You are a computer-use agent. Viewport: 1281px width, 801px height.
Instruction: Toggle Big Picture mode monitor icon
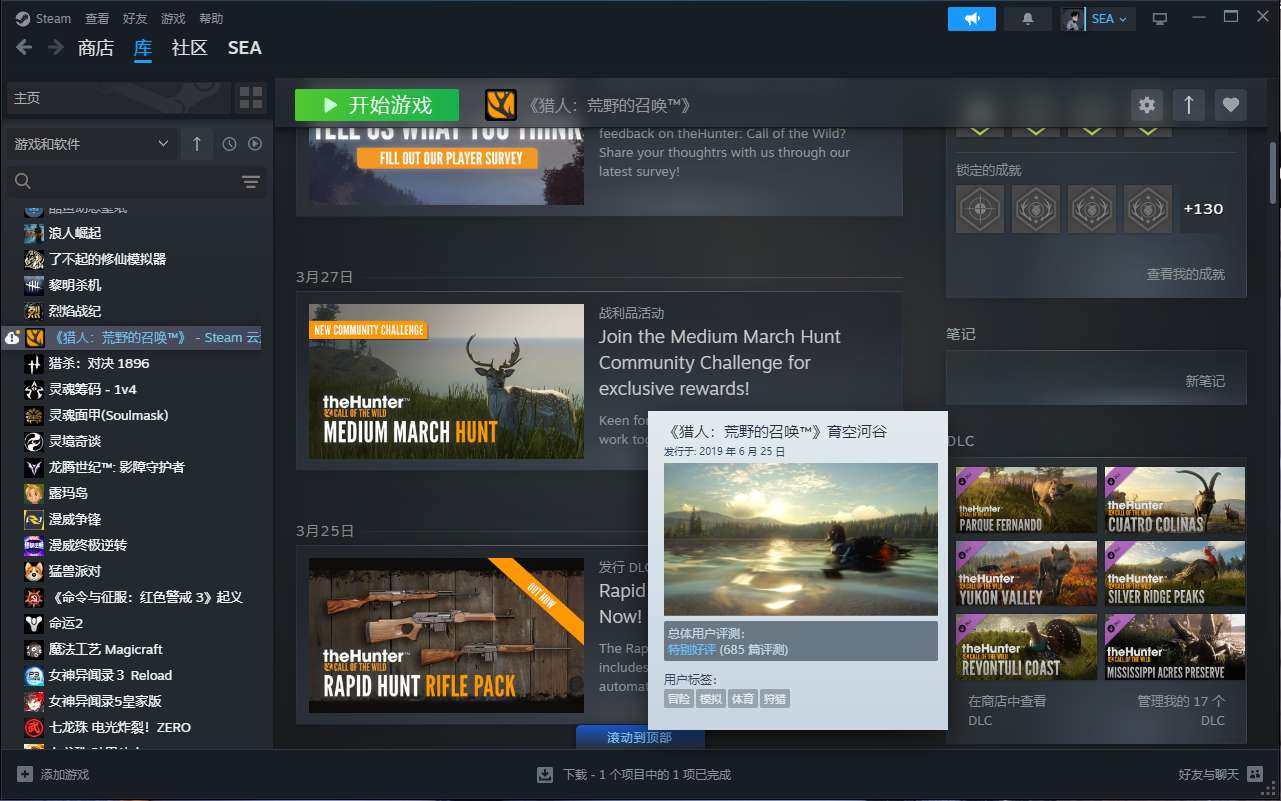coord(1160,19)
